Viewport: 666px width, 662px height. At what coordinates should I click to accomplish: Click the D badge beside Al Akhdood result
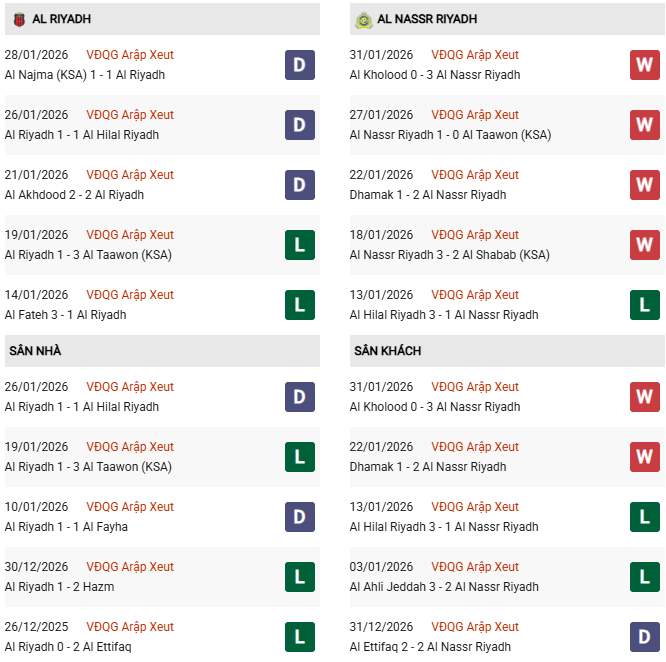(x=300, y=185)
